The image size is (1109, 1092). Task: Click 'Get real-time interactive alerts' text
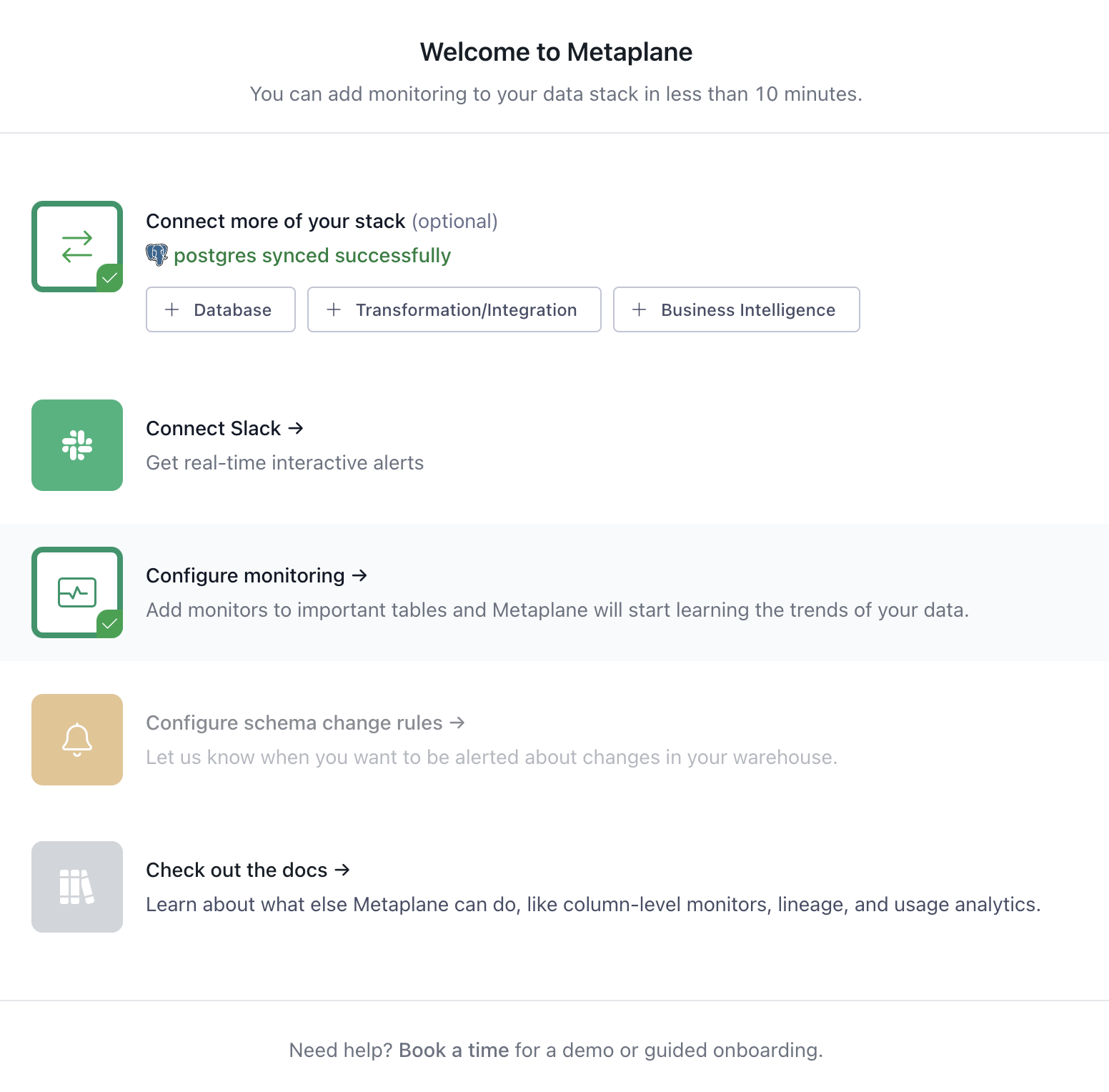pyautogui.click(x=285, y=462)
